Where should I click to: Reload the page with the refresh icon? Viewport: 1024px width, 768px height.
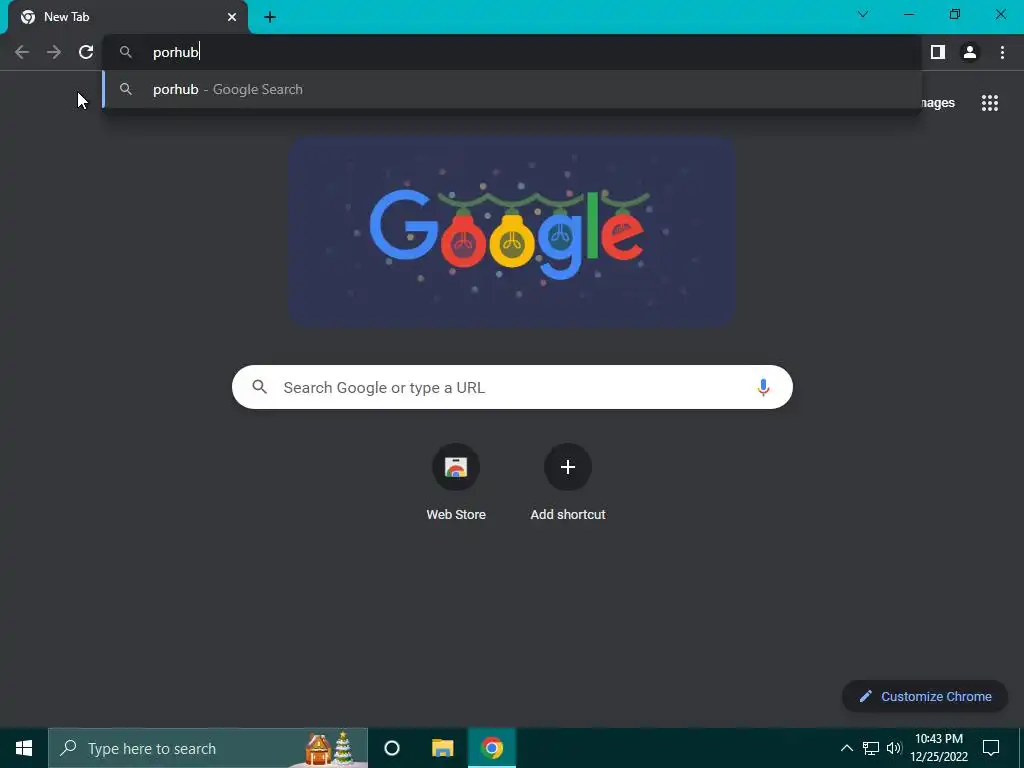point(86,52)
